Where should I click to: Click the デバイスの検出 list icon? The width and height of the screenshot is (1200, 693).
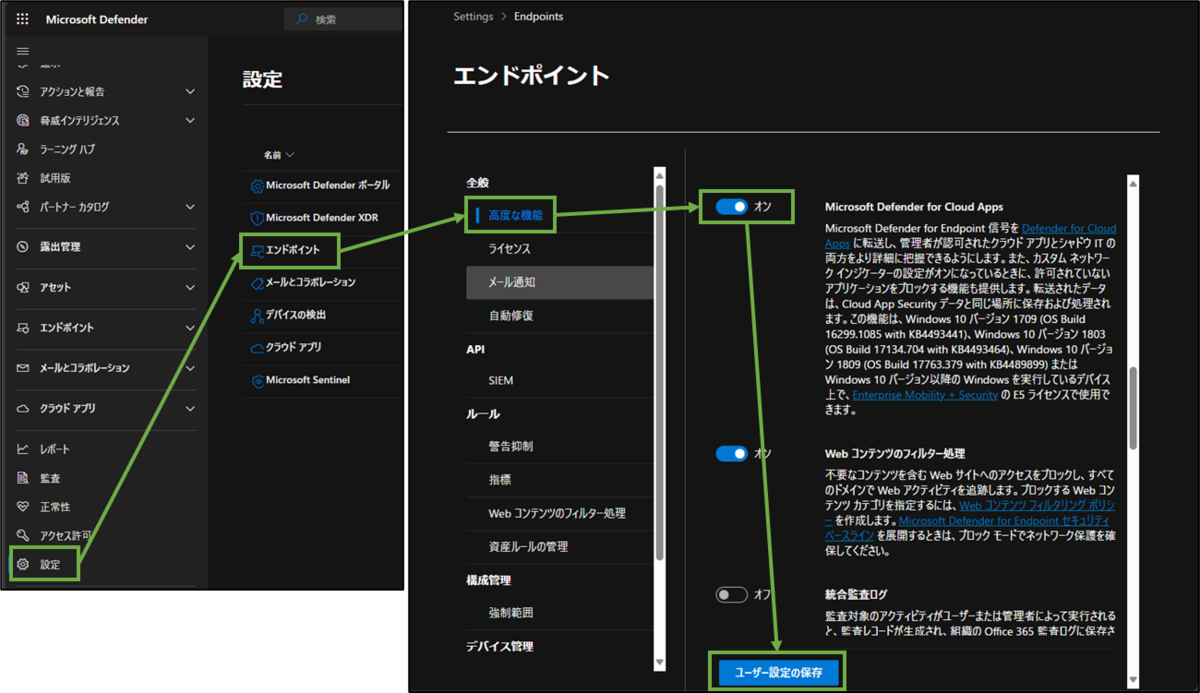tap(257, 315)
